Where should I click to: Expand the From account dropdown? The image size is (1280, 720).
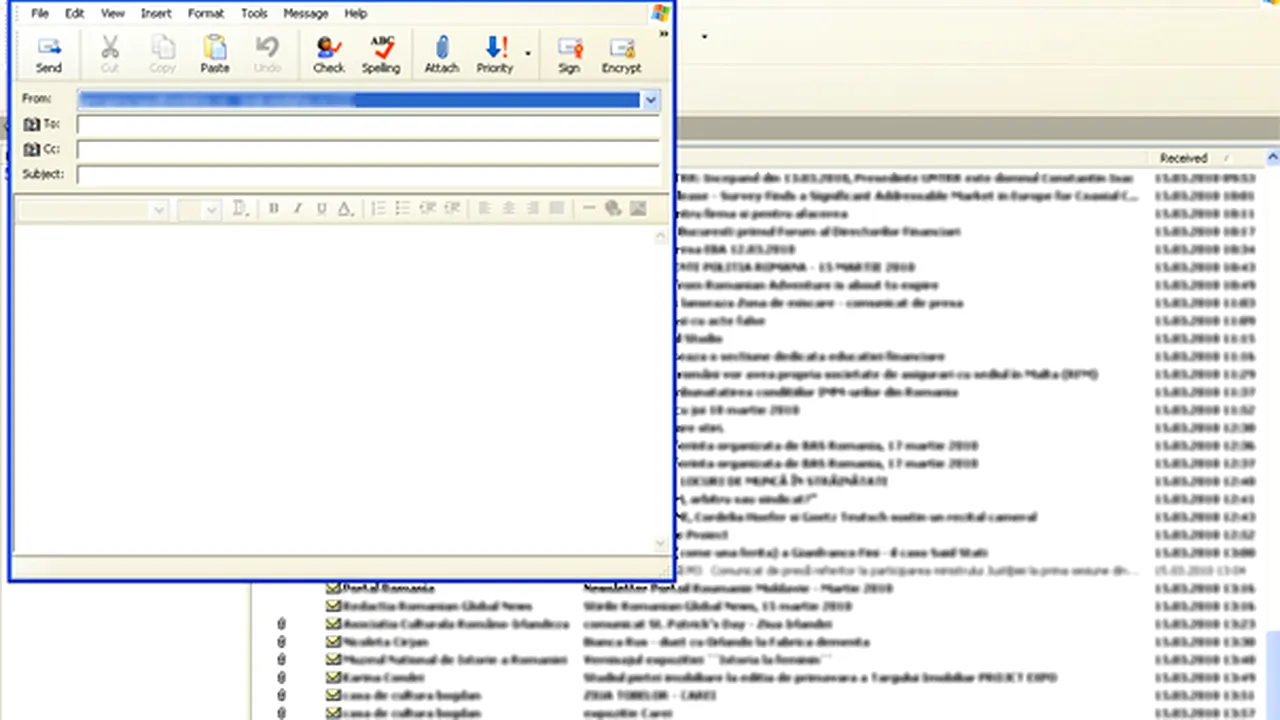651,100
